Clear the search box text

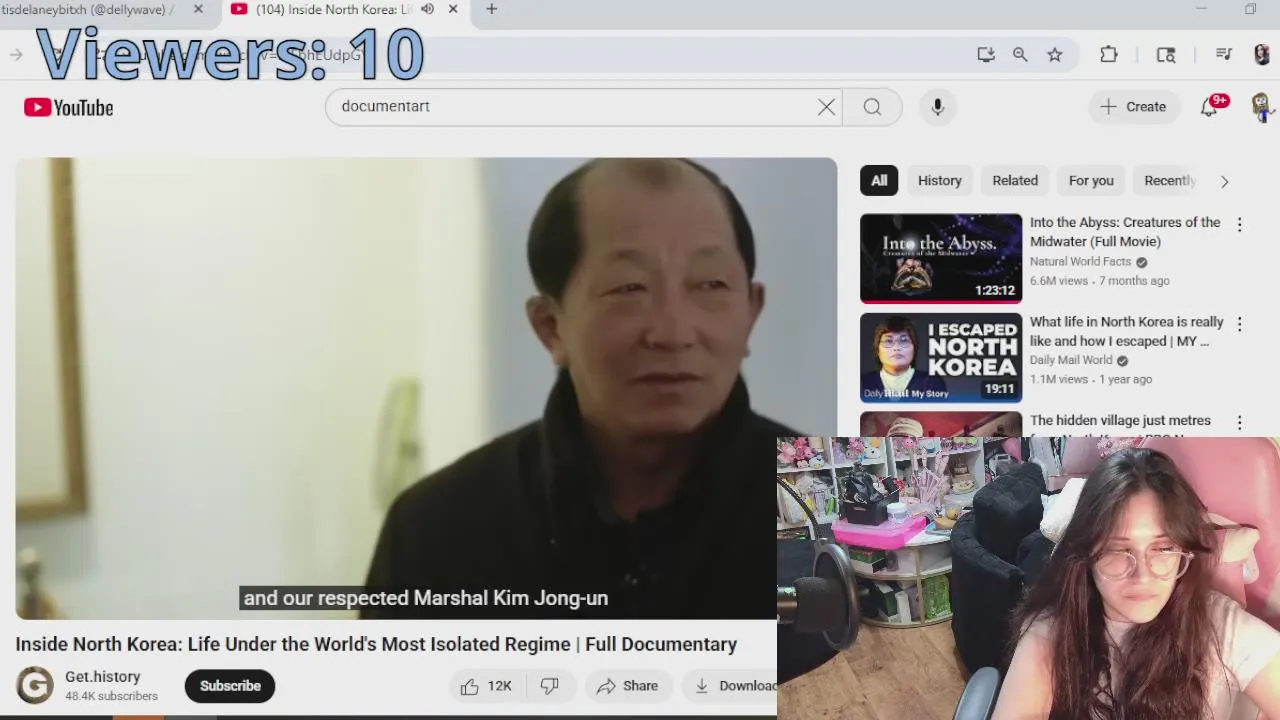pos(826,107)
